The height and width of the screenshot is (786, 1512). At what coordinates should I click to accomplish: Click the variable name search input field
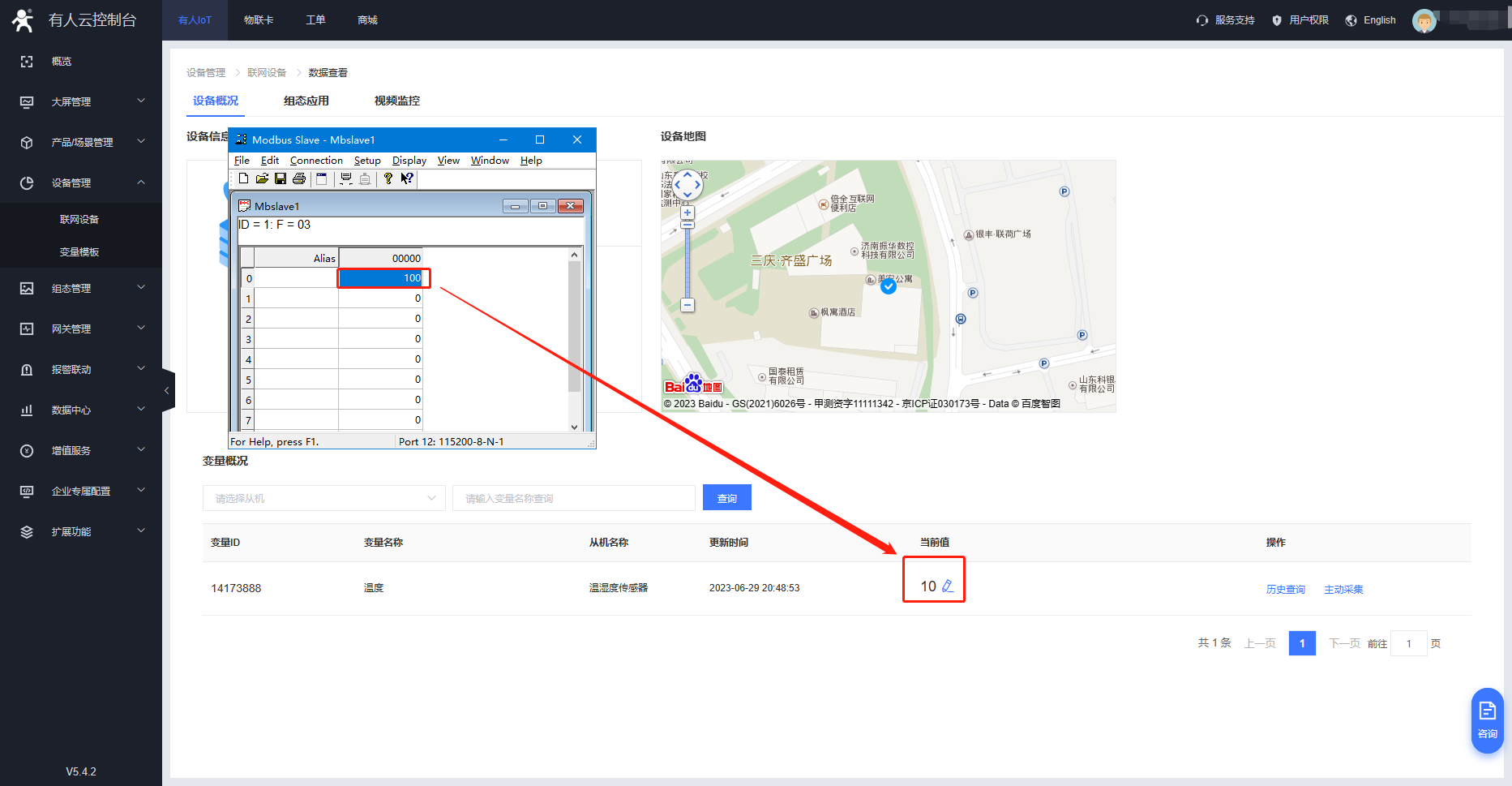[573, 498]
